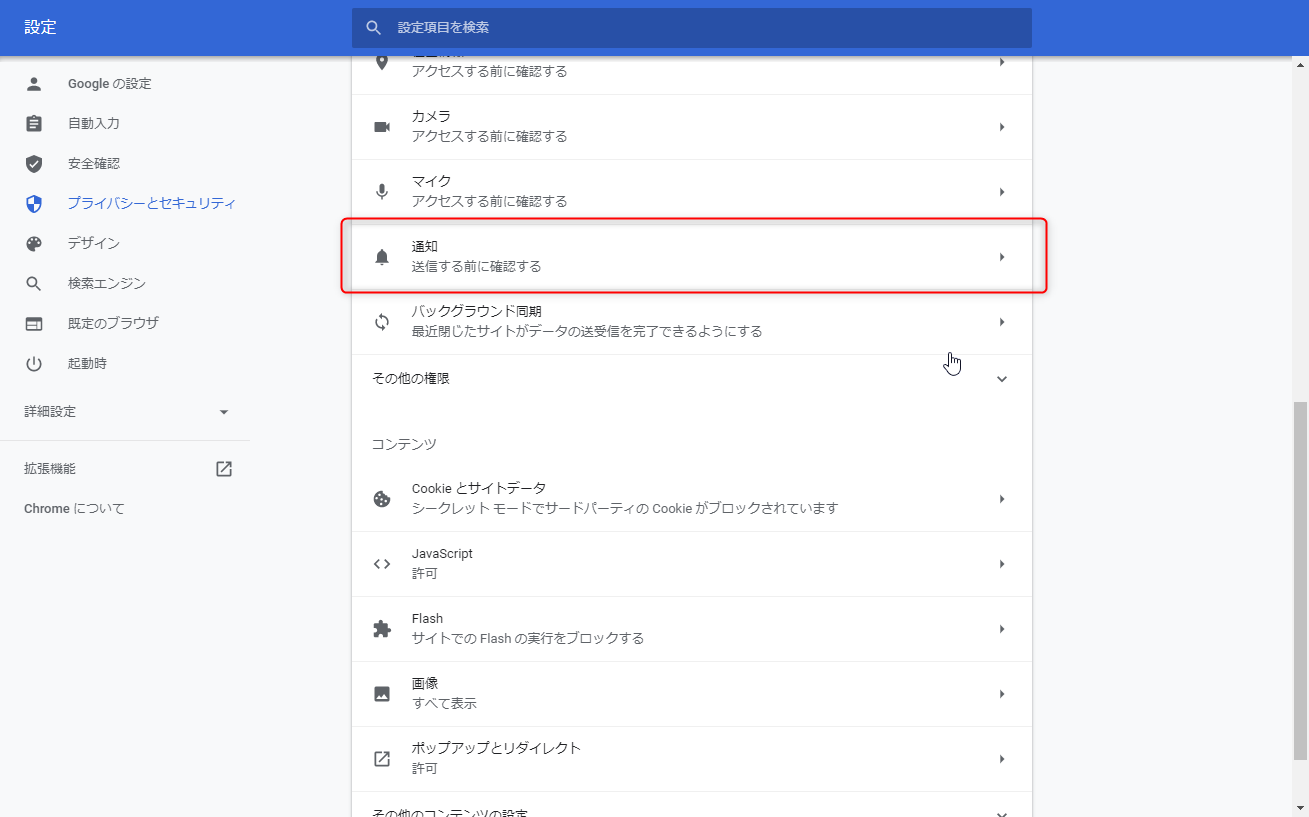Open the ポップアップとリダイレクト row arrow
The image size is (1309, 817).
tap(1002, 759)
